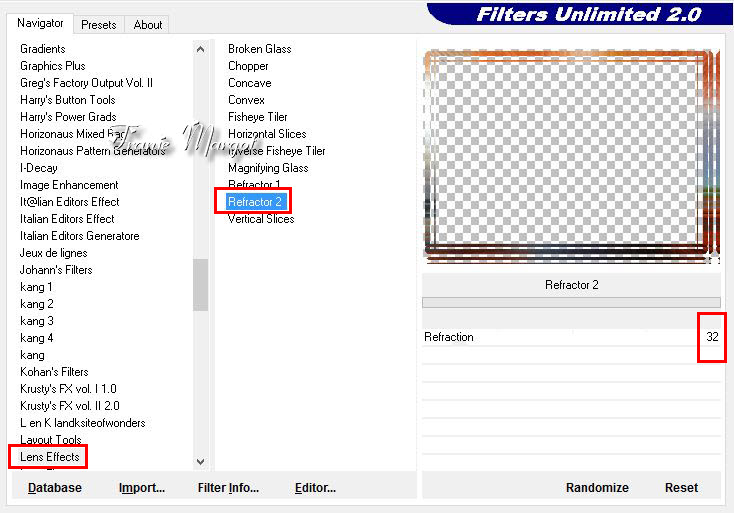The width and height of the screenshot is (734, 513).
Task: Click the Editor... button
Action: (315, 488)
